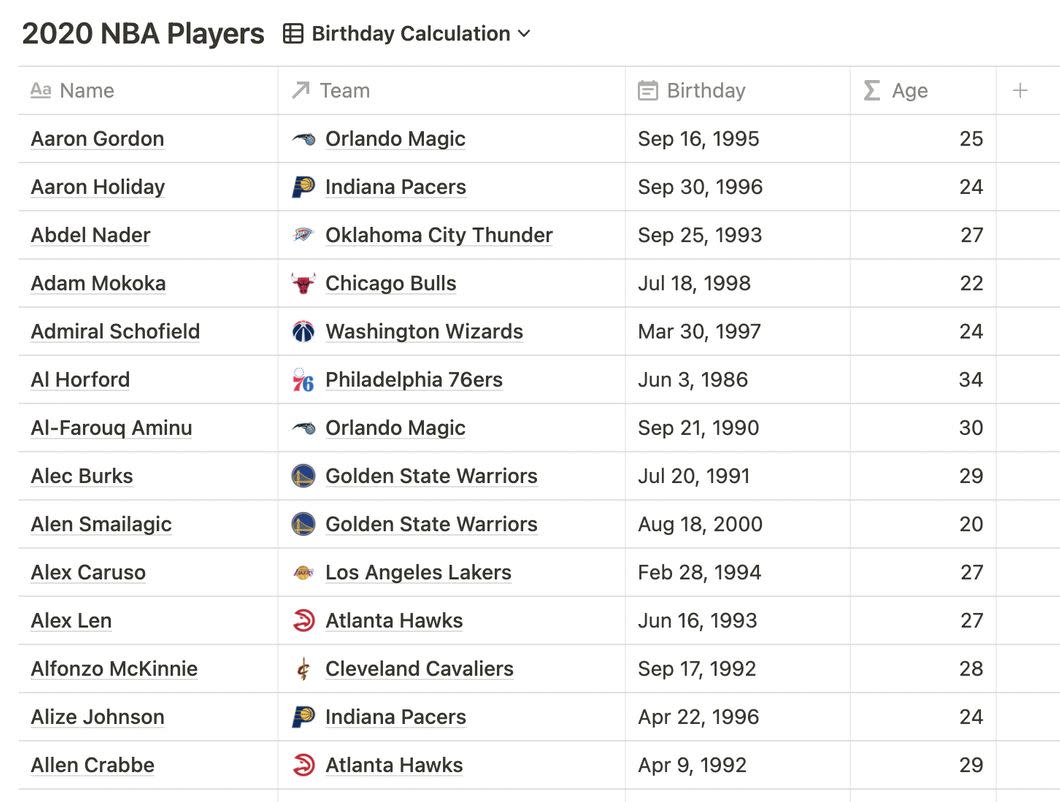Click the Orlando Magic logo beside Aaron Gordon
1060x802 pixels.
303,139
